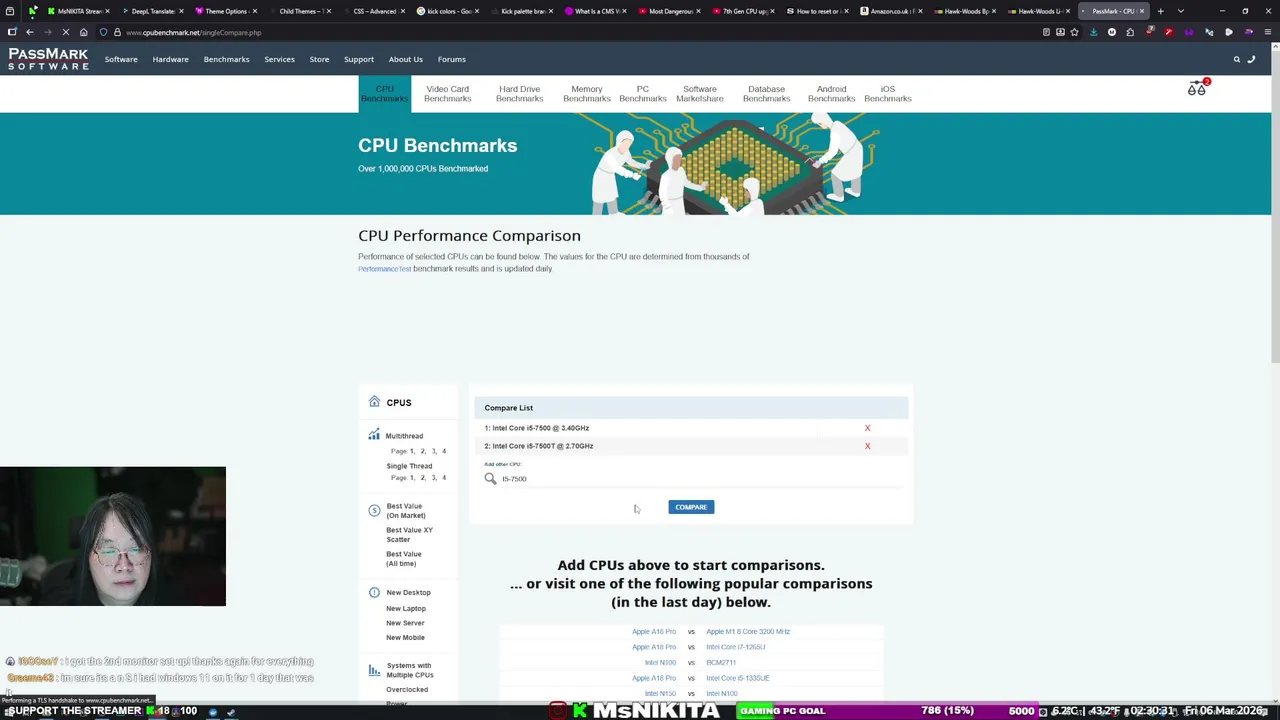Open the Software menu

pos(121,59)
